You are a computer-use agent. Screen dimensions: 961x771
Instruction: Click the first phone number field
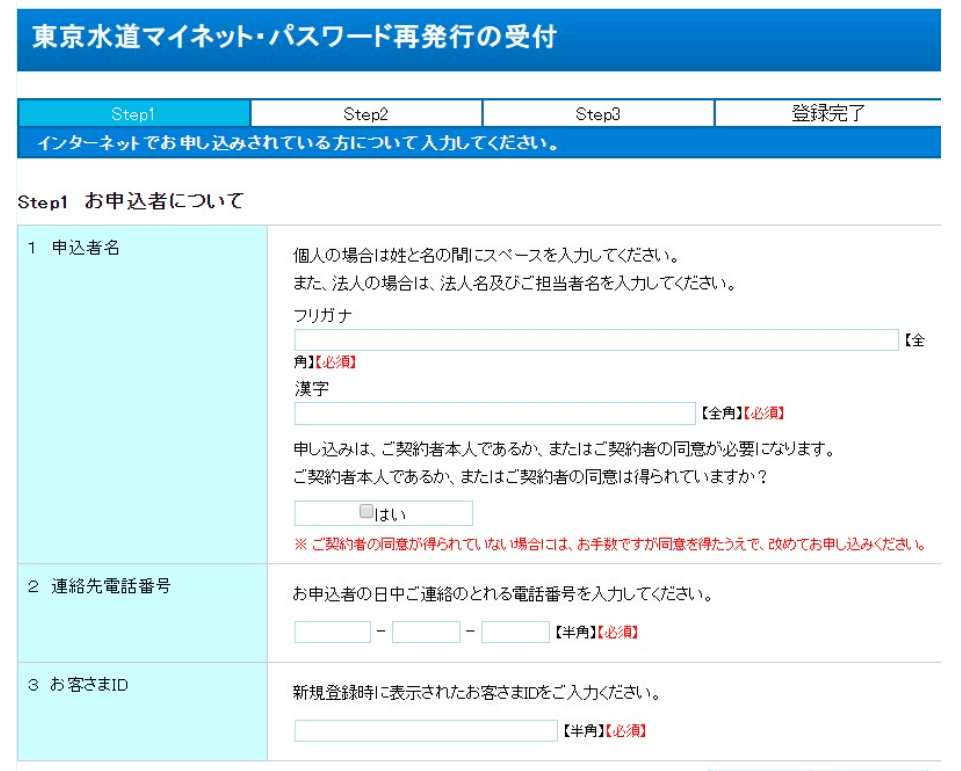coord(332,632)
